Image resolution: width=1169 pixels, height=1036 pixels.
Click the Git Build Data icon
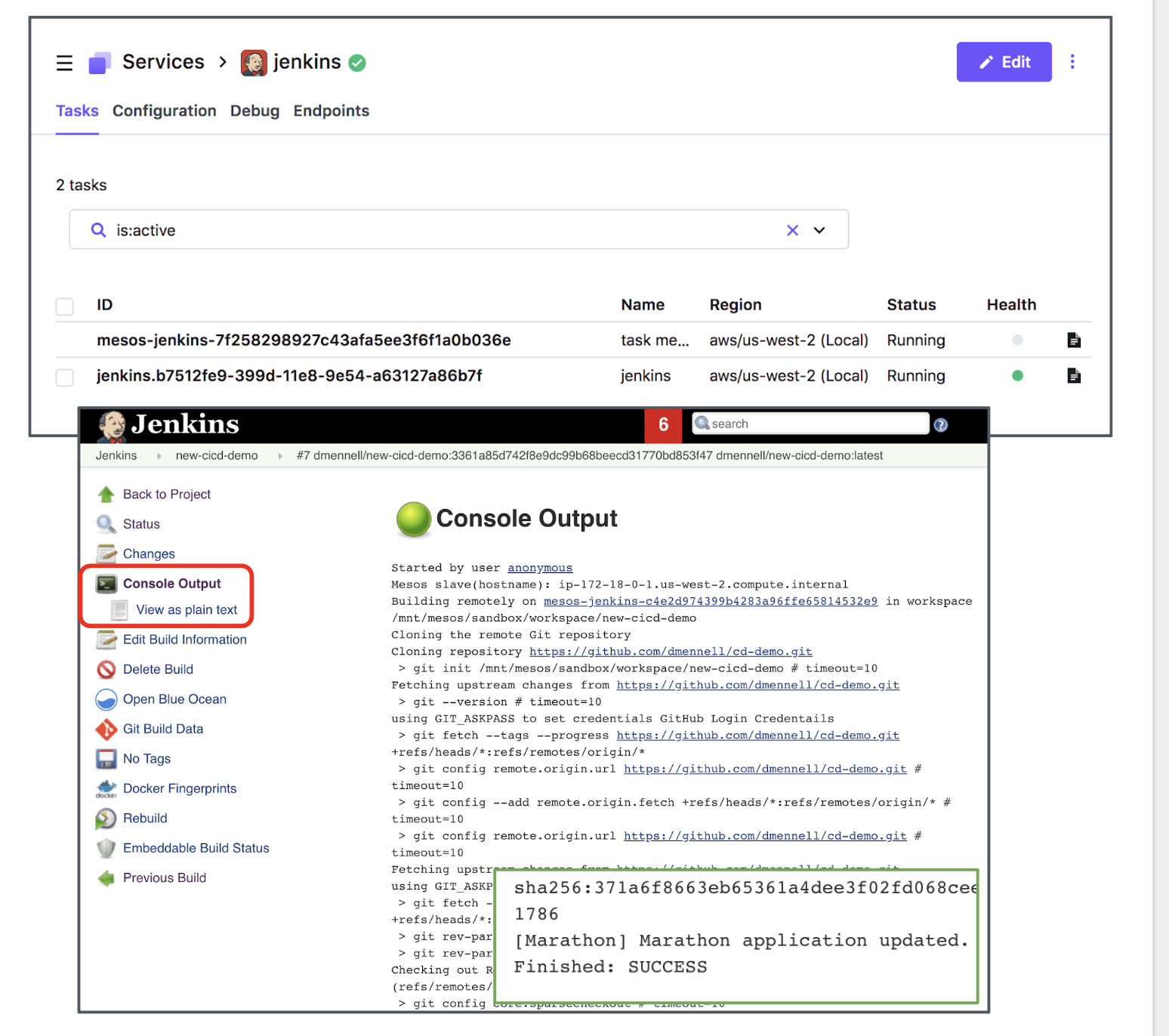click(106, 729)
